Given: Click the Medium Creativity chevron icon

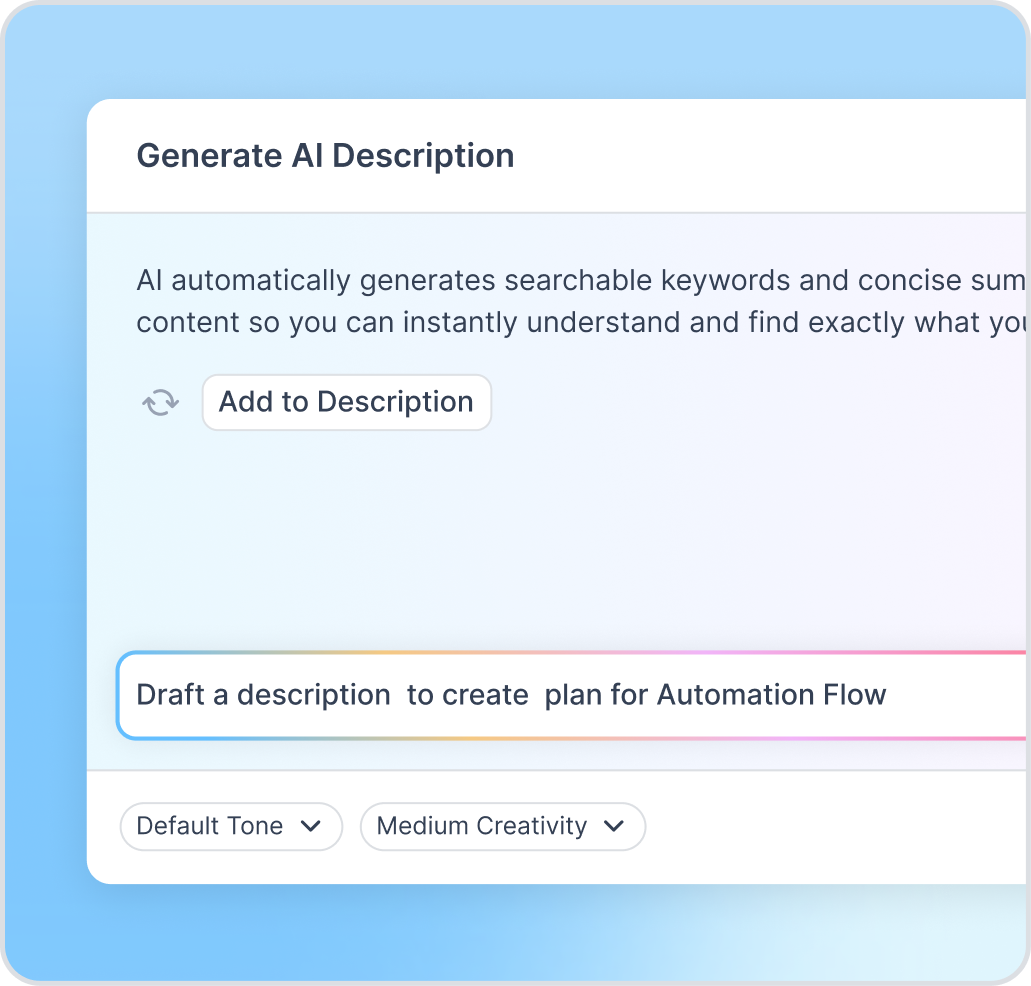Looking at the screenshot, I should 616,826.
